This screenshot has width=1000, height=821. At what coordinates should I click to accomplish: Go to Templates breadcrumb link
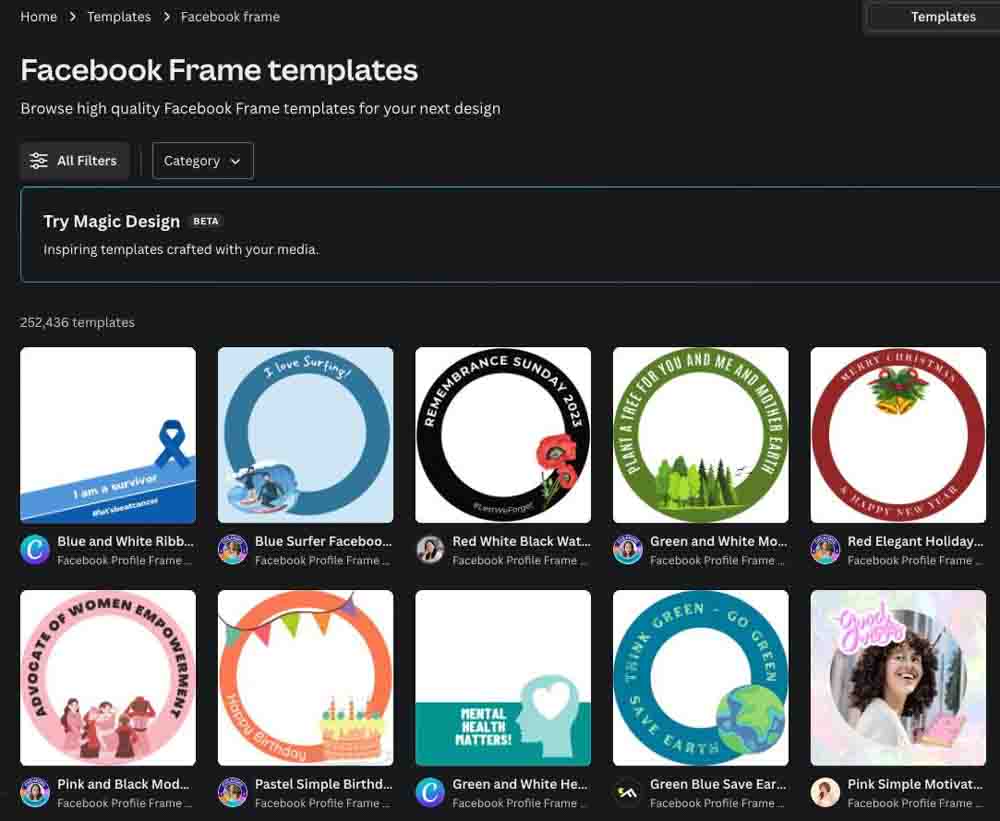119,17
